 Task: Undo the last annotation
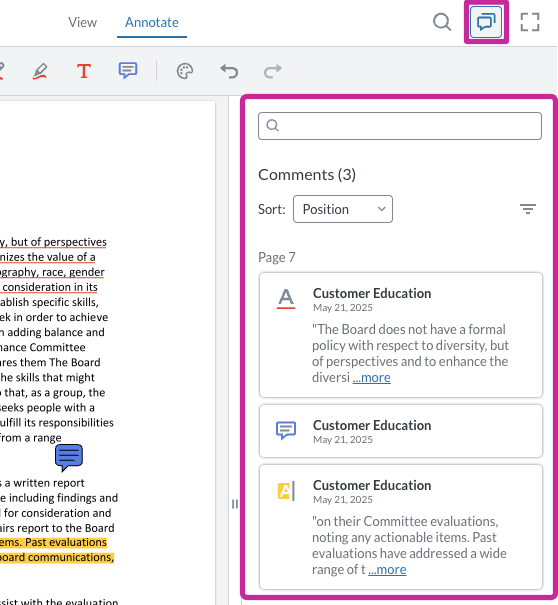(229, 71)
